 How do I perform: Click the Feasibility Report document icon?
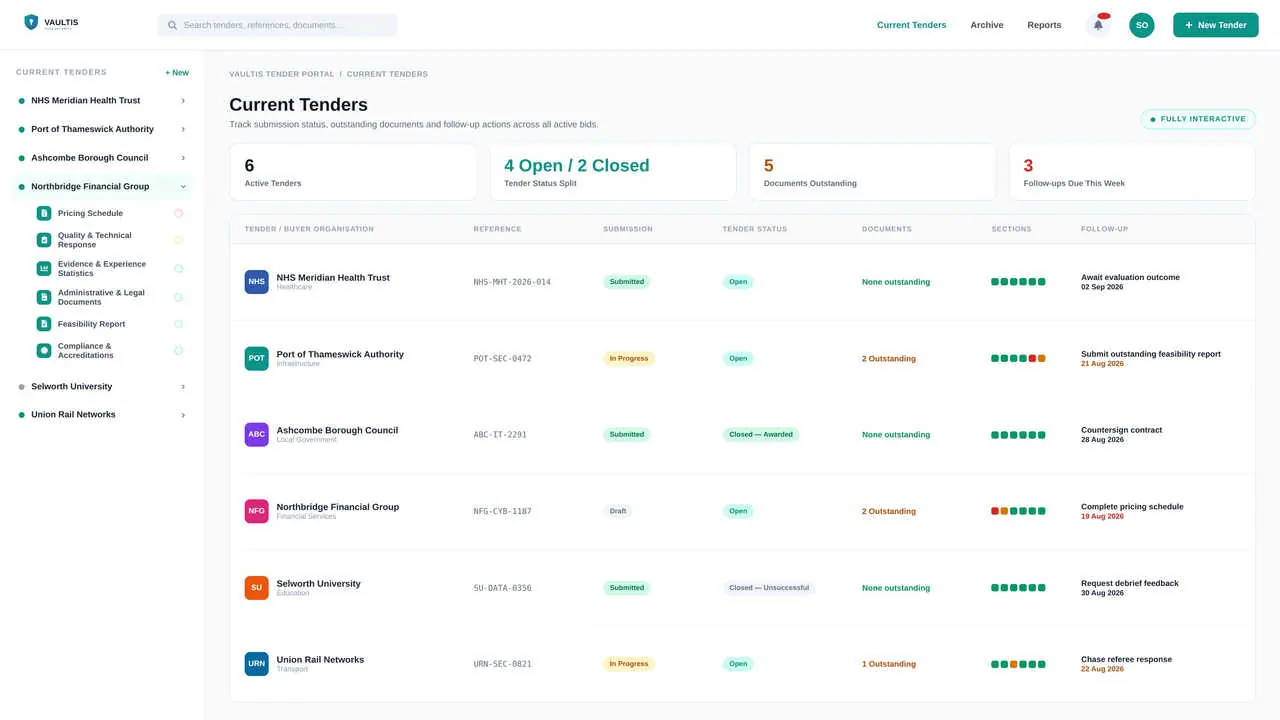[x=44, y=324]
